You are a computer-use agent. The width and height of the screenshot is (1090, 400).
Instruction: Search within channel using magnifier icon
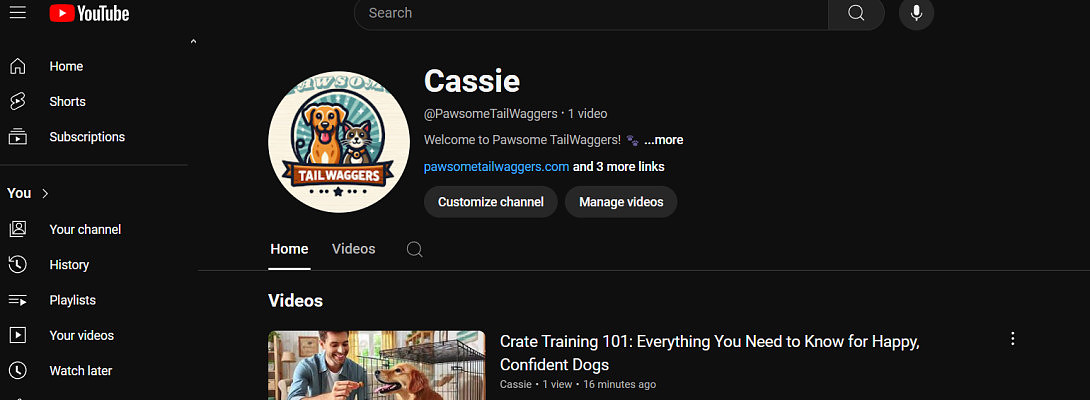415,249
